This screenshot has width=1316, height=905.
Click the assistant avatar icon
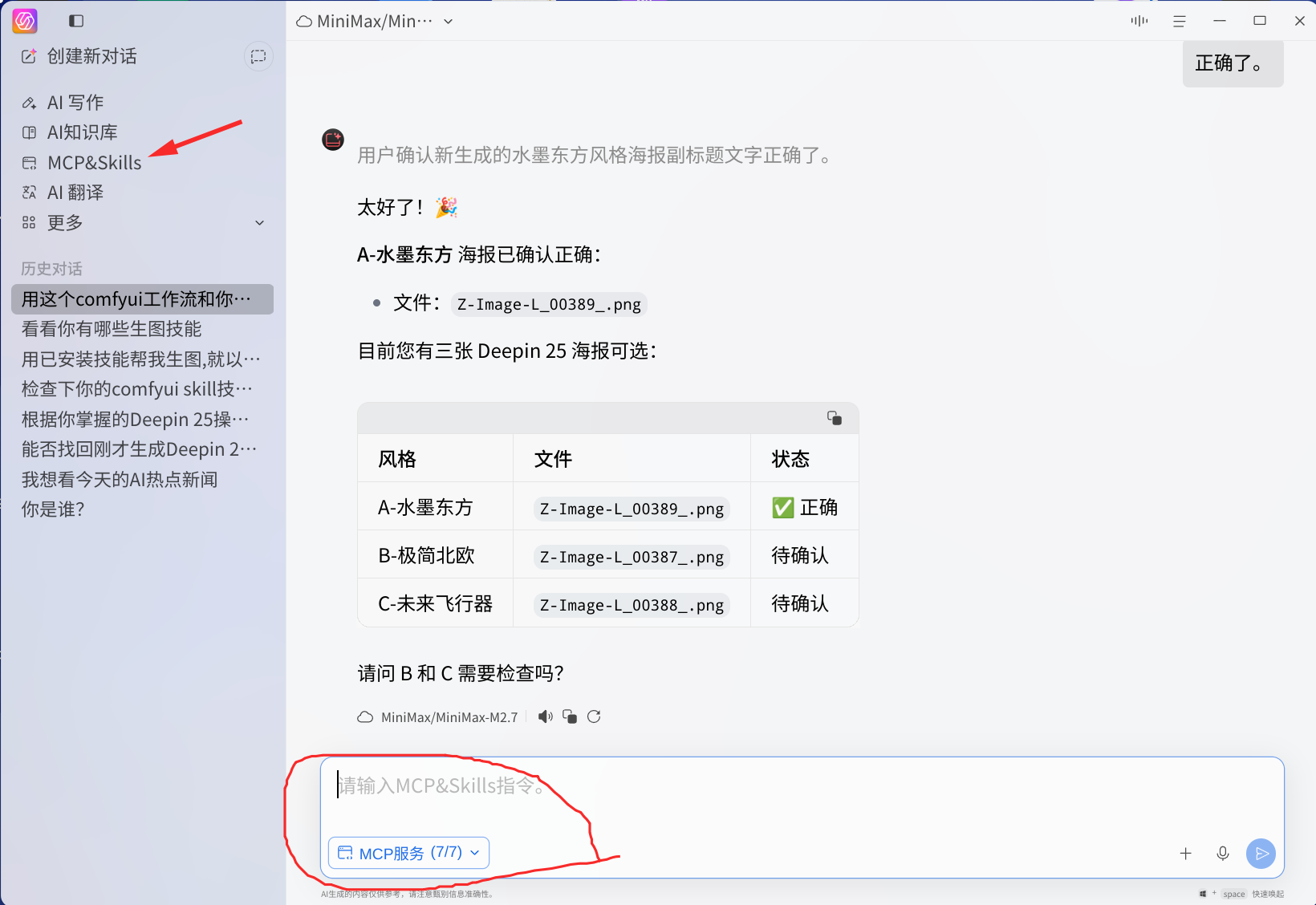click(x=333, y=140)
